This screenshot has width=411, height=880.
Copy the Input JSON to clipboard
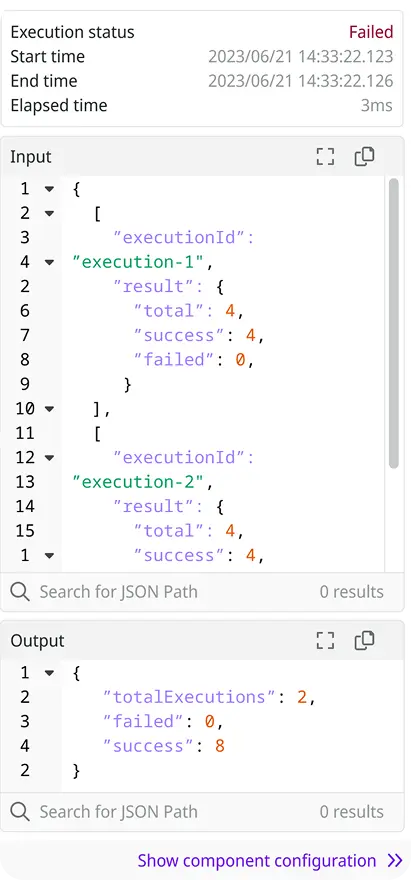pos(364,157)
